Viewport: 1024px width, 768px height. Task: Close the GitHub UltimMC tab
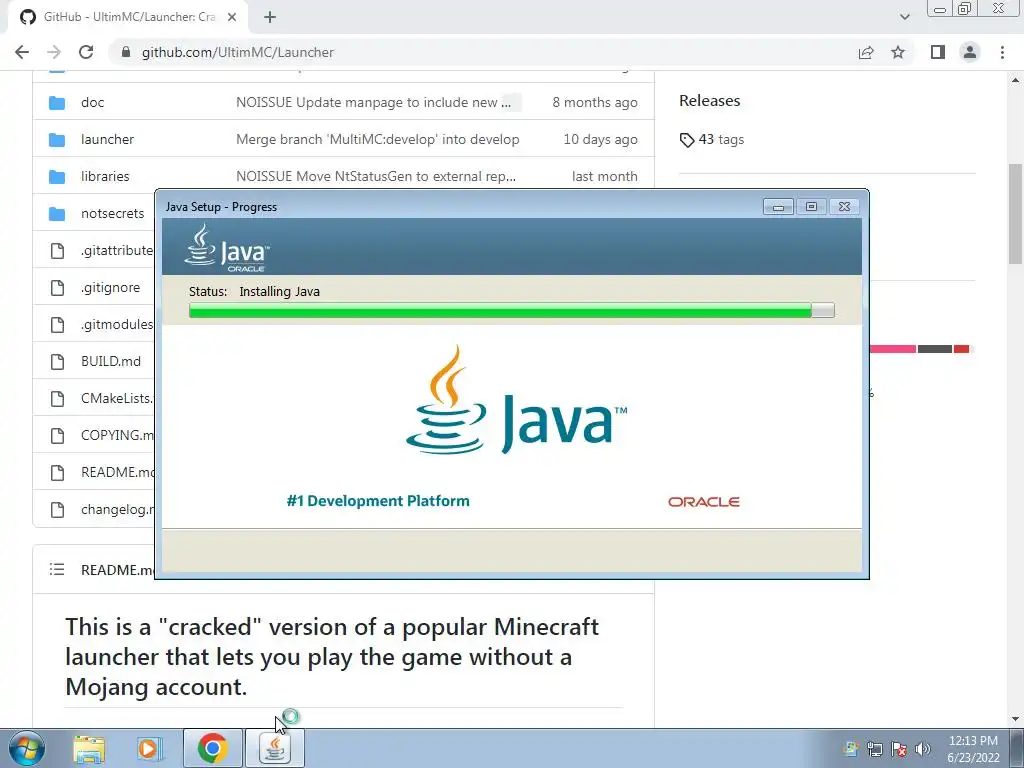(232, 18)
